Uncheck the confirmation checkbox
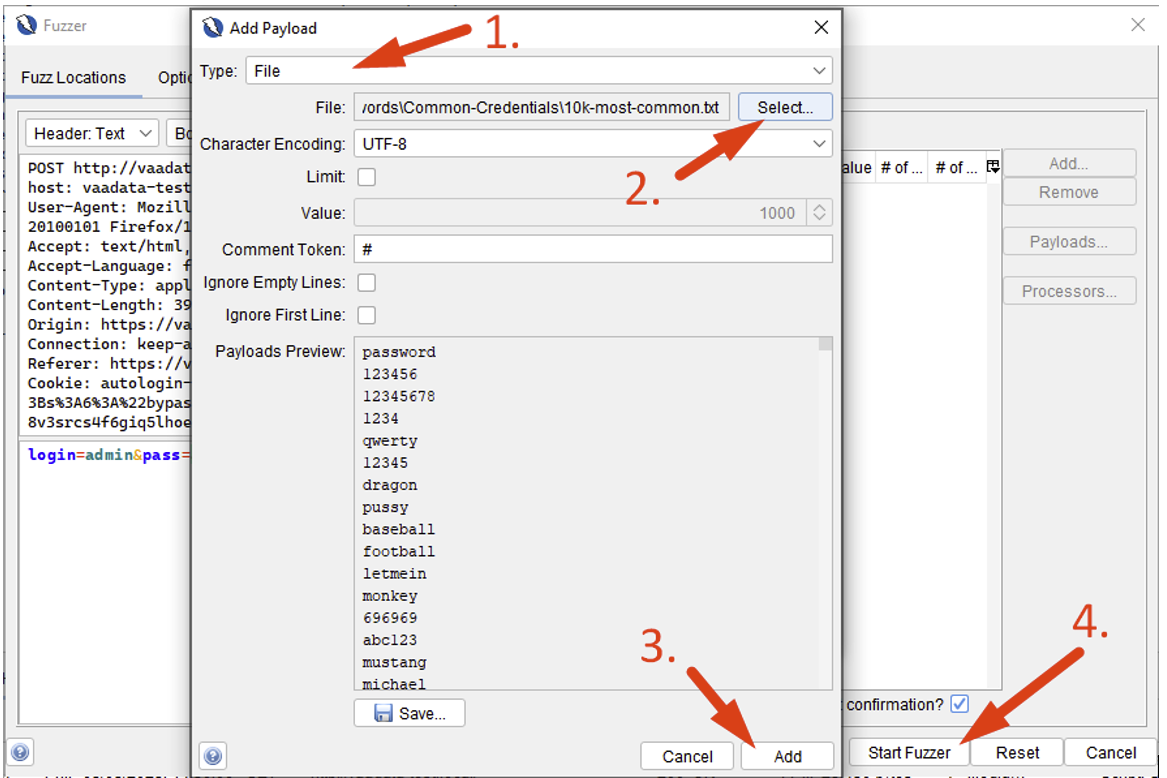This screenshot has width=1167, height=778. 960,704
